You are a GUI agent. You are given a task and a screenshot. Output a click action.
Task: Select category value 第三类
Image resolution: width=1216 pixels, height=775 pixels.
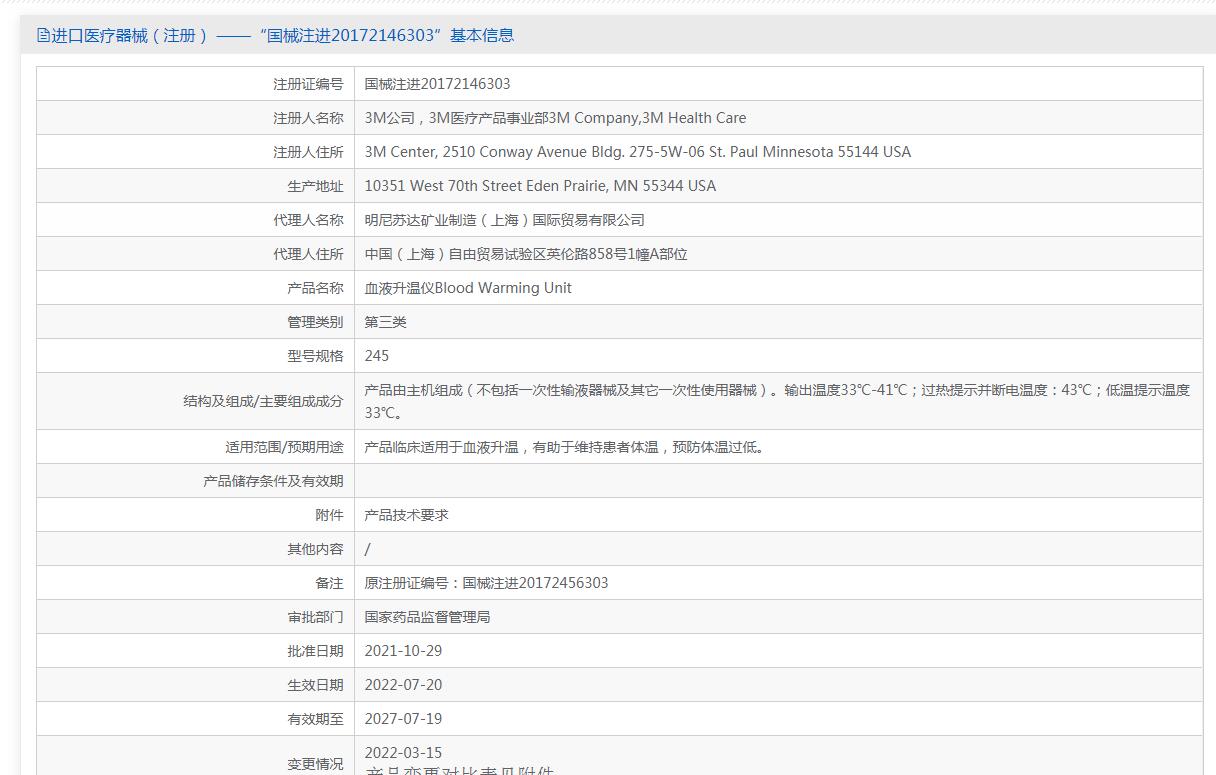[x=385, y=322]
